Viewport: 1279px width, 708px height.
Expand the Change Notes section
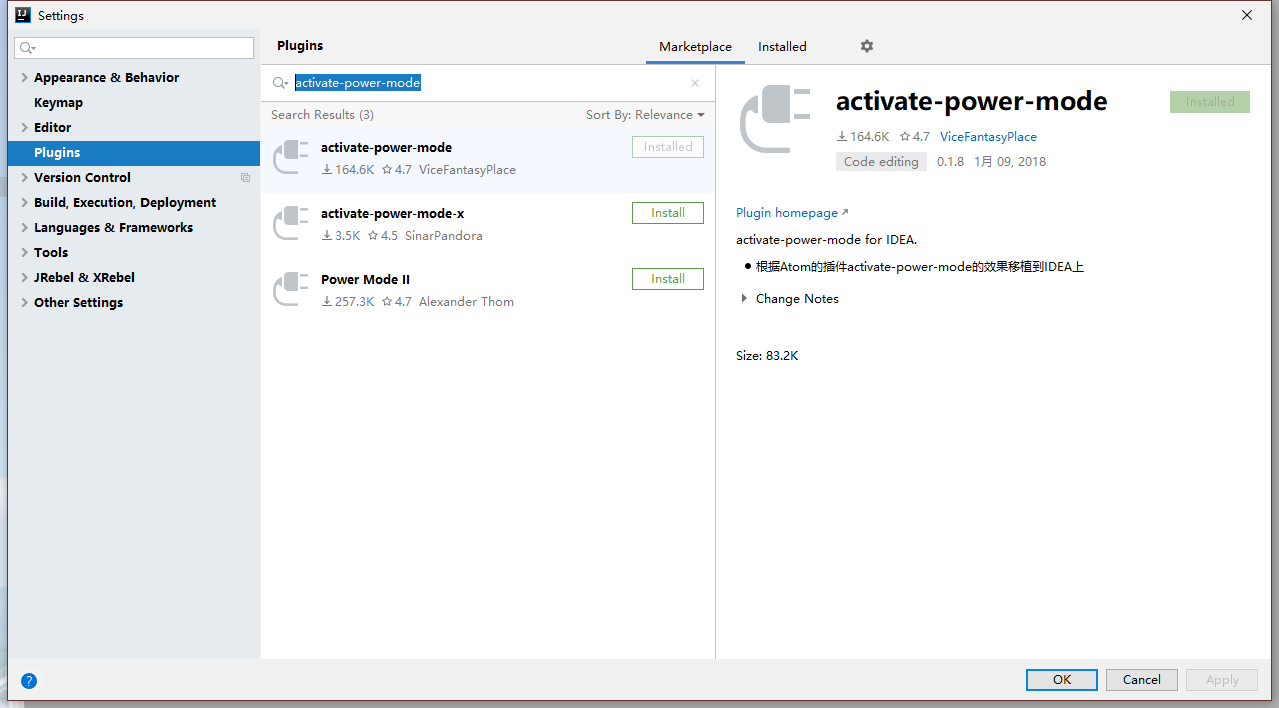[x=744, y=299]
